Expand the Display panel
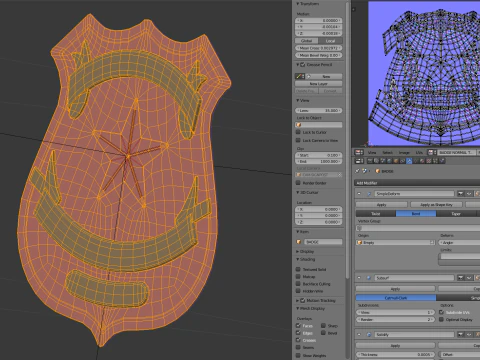The image size is (480, 360). (298, 251)
